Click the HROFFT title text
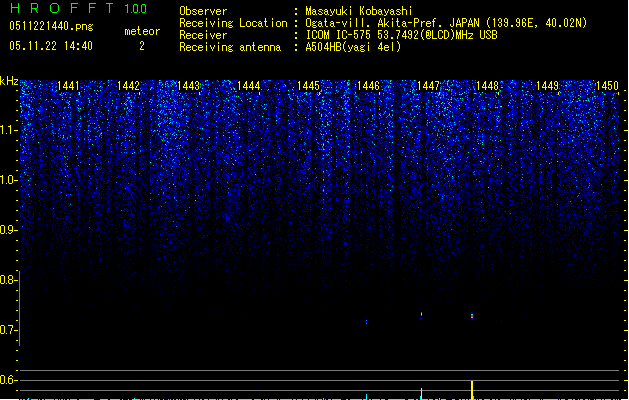Screen dimensions: 629x400 click(x=62, y=8)
